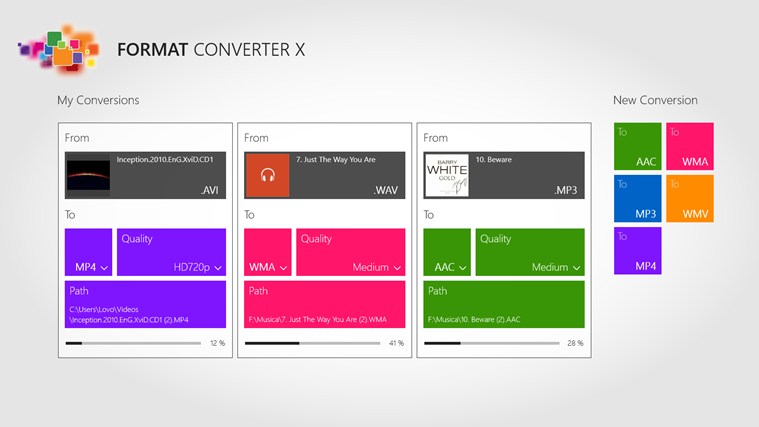
Task: Open the Medium quality dropdown in the green card
Action: 529,252
